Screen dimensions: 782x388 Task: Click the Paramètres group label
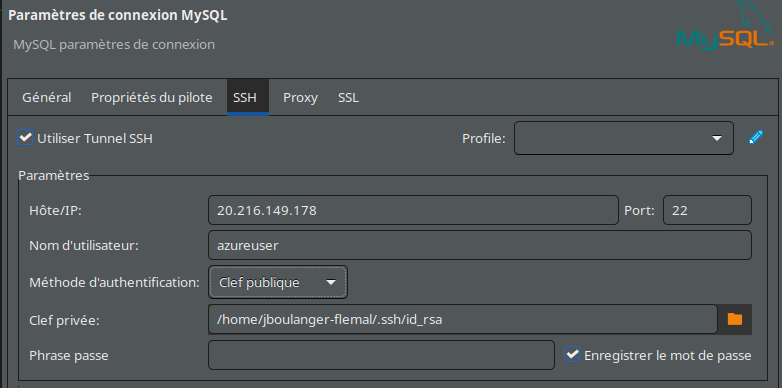coord(54,176)
